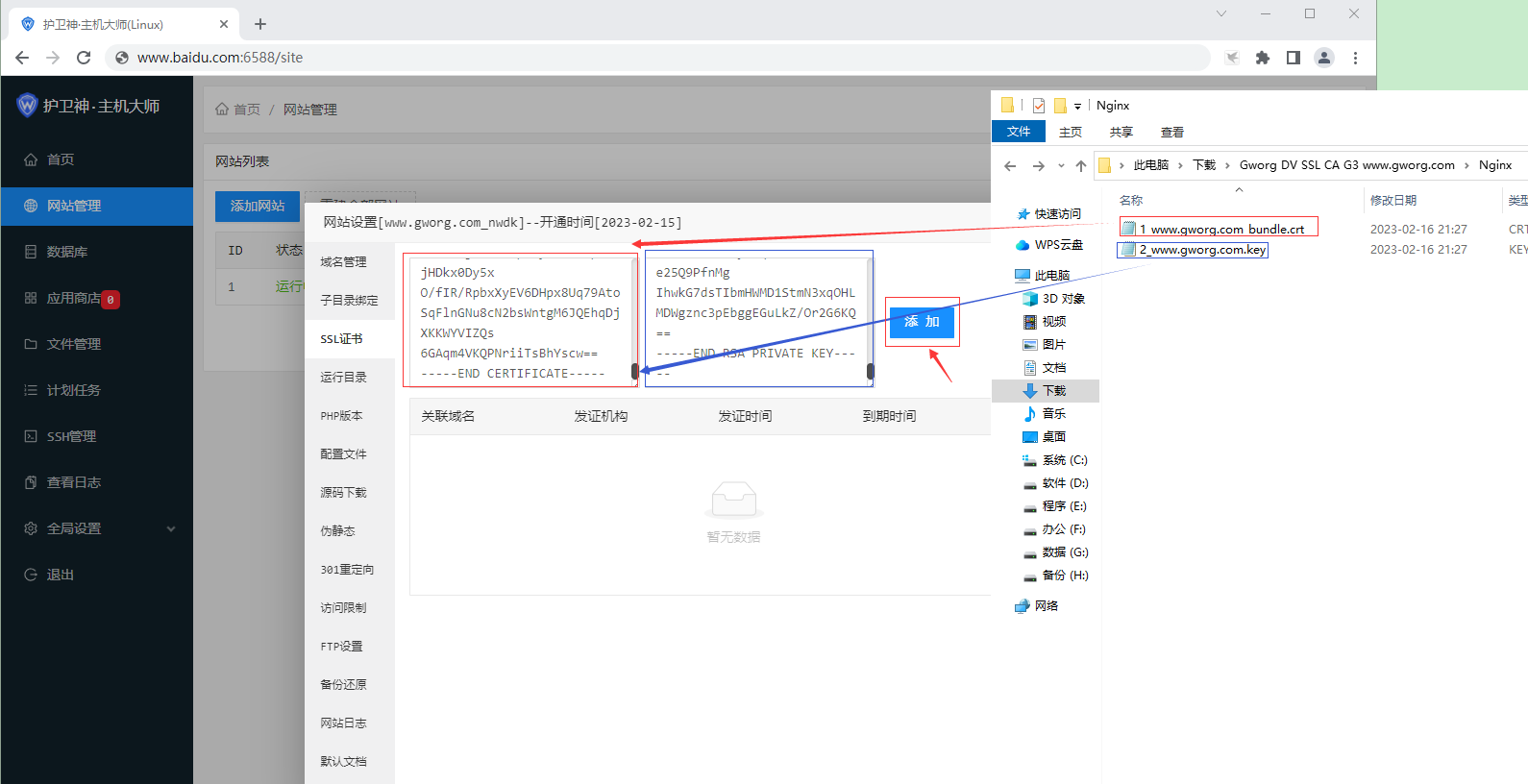This screenshot has height=784, width=1528.
Task: Open the browser extensions puzzle icon
Action: click(1263, 58)
